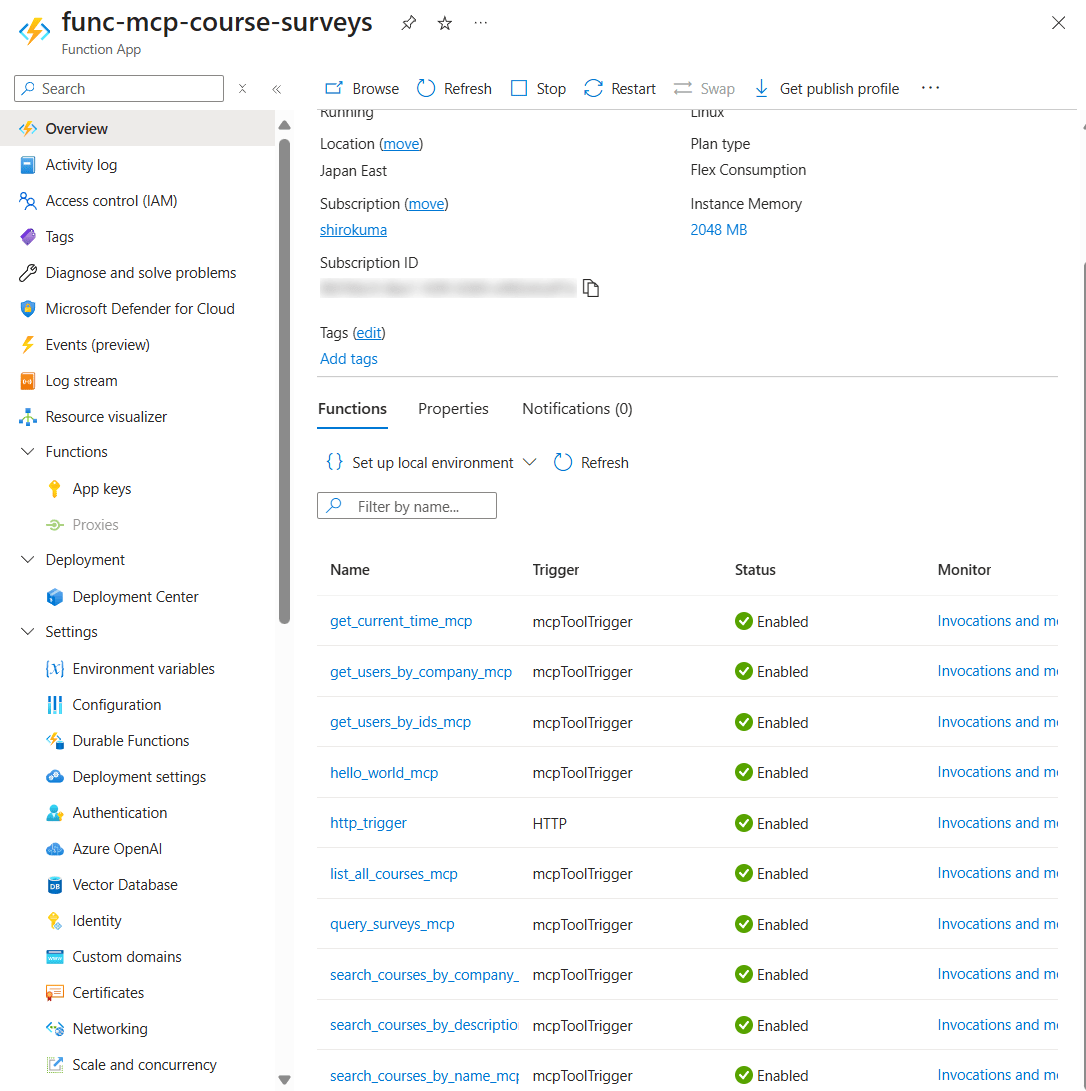Open query_surveys_mcp function

pyautogui.click(x=392, y=925)
